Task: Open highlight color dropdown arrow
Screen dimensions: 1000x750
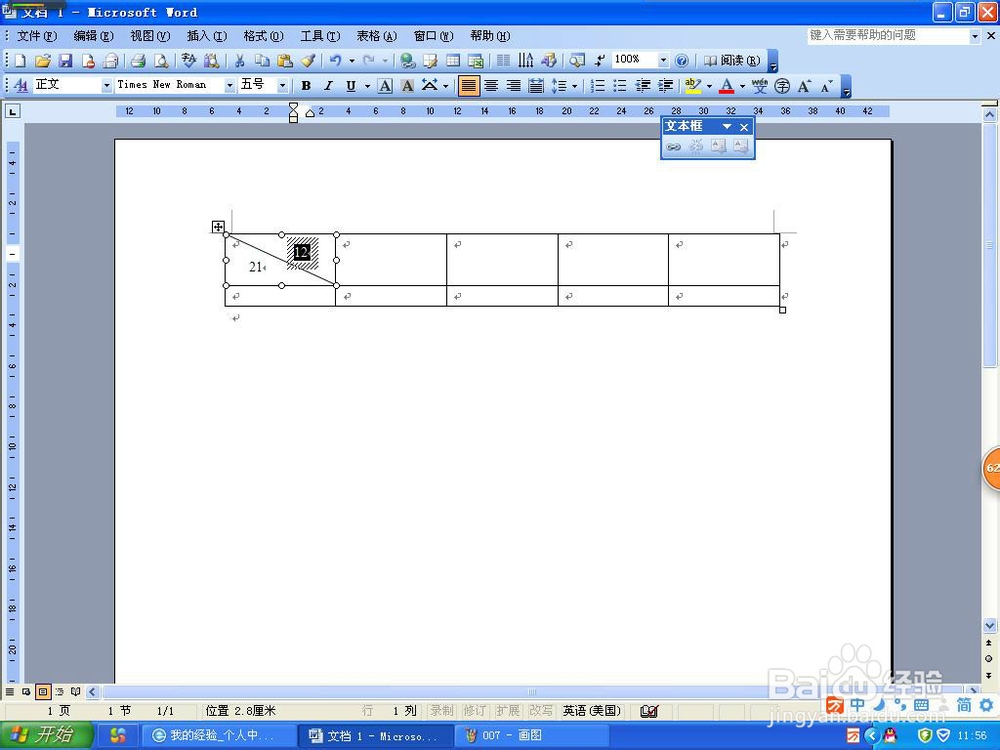Action: coord(709,85)
